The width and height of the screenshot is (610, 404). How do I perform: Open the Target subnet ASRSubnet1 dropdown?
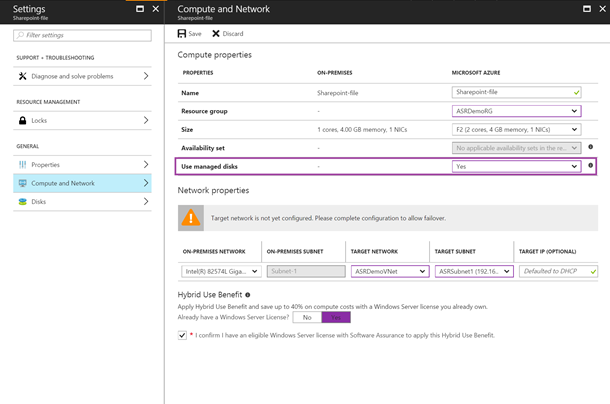(474, 271)
